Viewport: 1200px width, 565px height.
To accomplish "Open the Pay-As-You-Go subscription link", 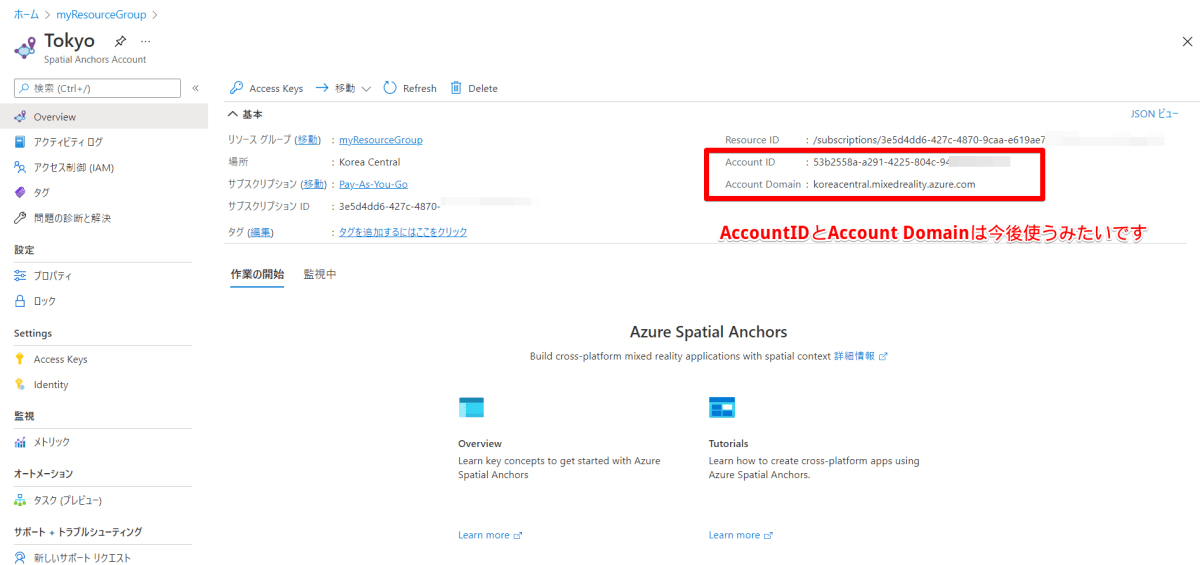I will point(373,184).
